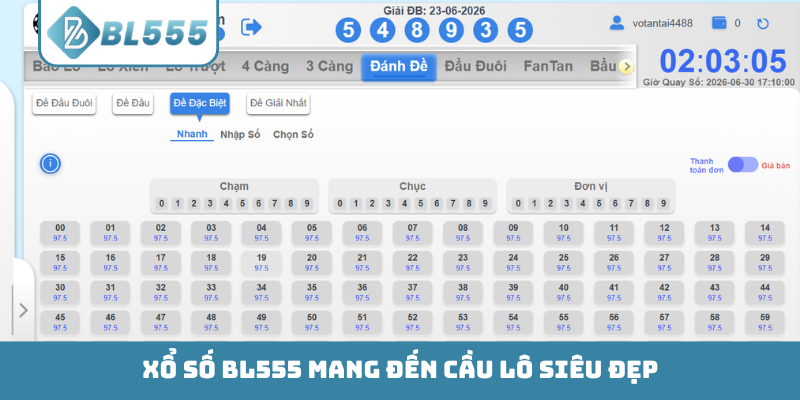Select the Đề Đặc Biệt button
Viewport: 800px width, 400px height.
(199, 104)
